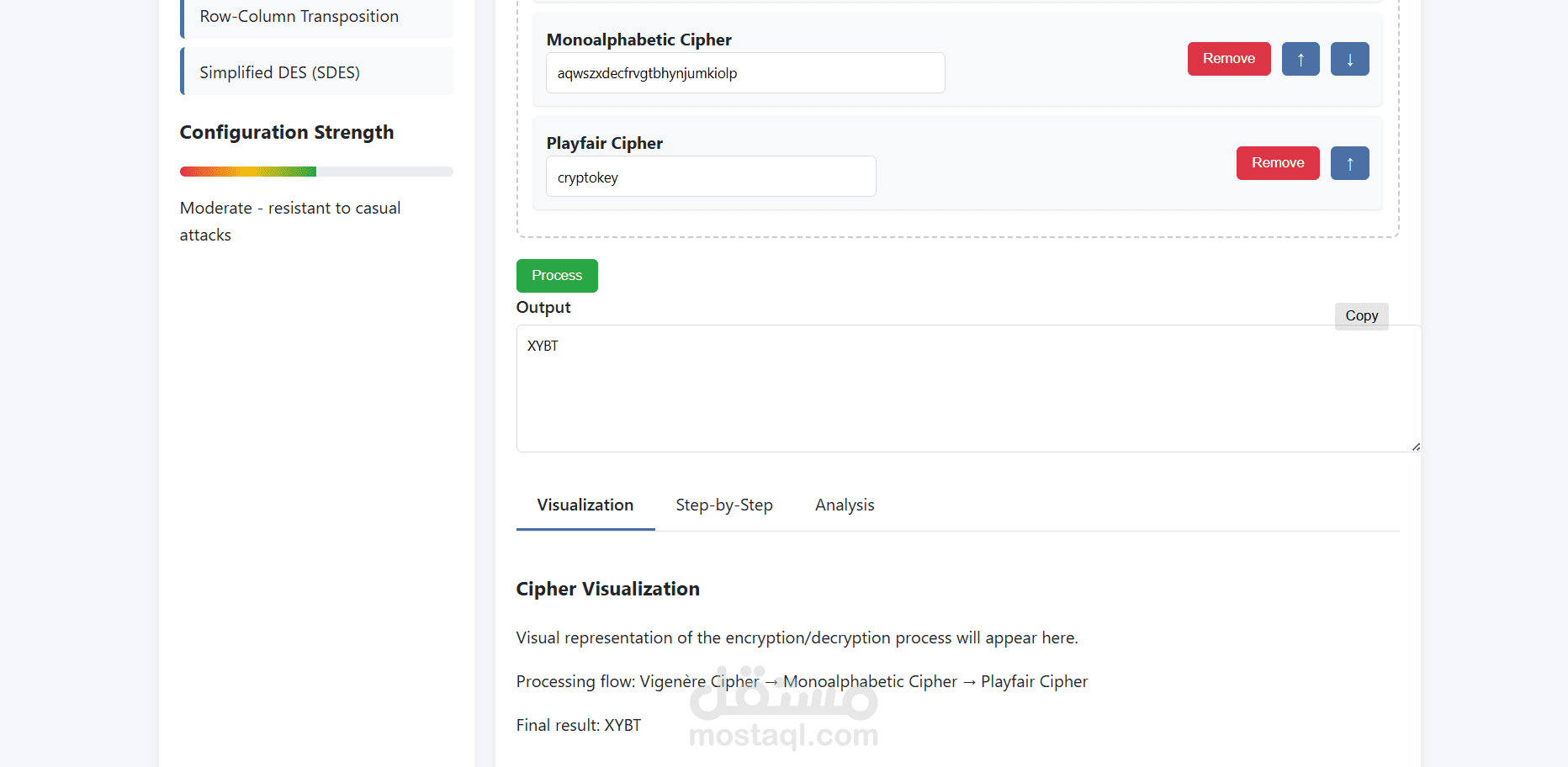Screen dimensions: 1568x767
Task: Select the 'Final result: XYBT' text
Action: coord(579,725)
